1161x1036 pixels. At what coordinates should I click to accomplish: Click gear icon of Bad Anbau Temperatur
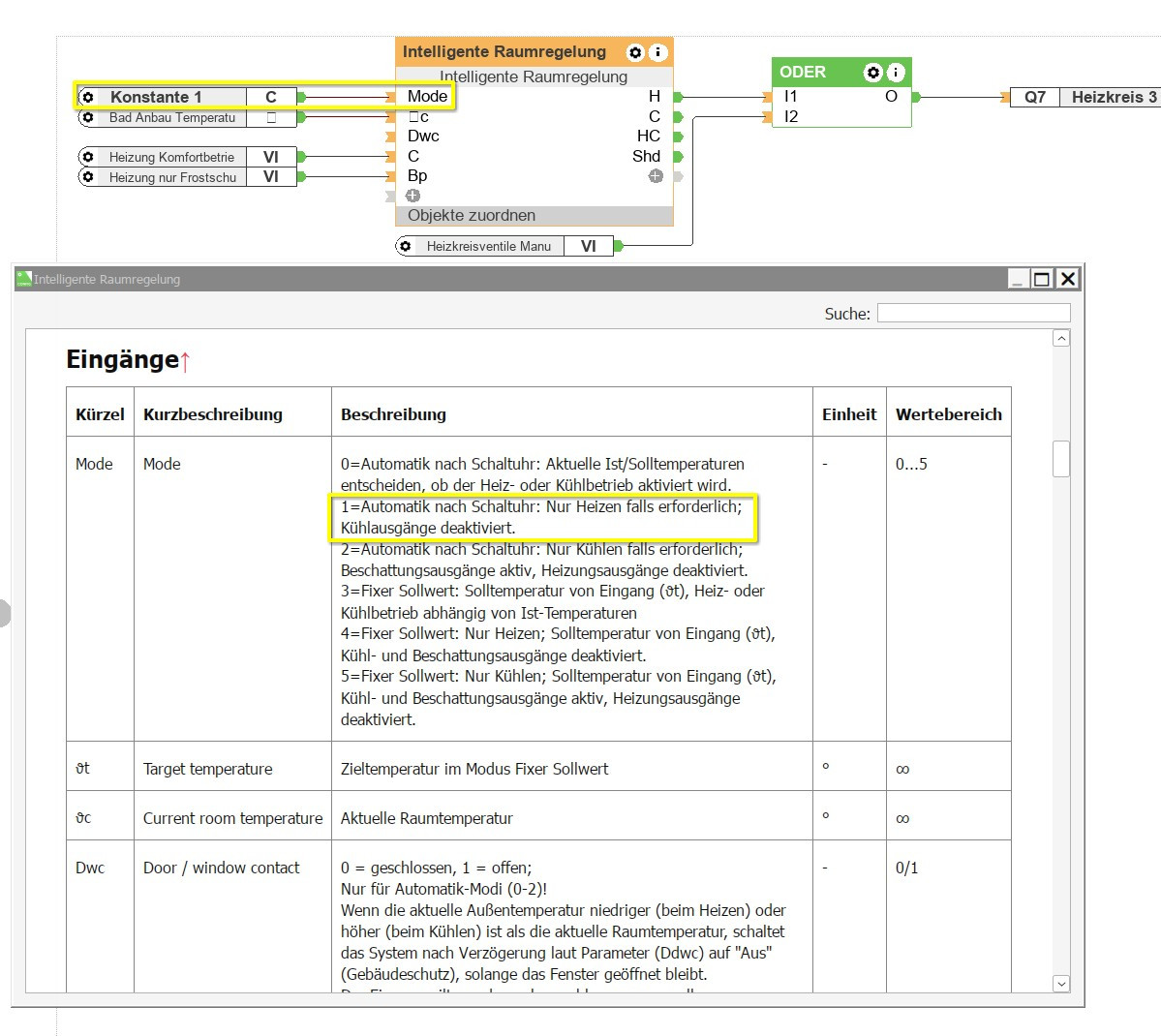pyautogui.click(x=88, y=117)
